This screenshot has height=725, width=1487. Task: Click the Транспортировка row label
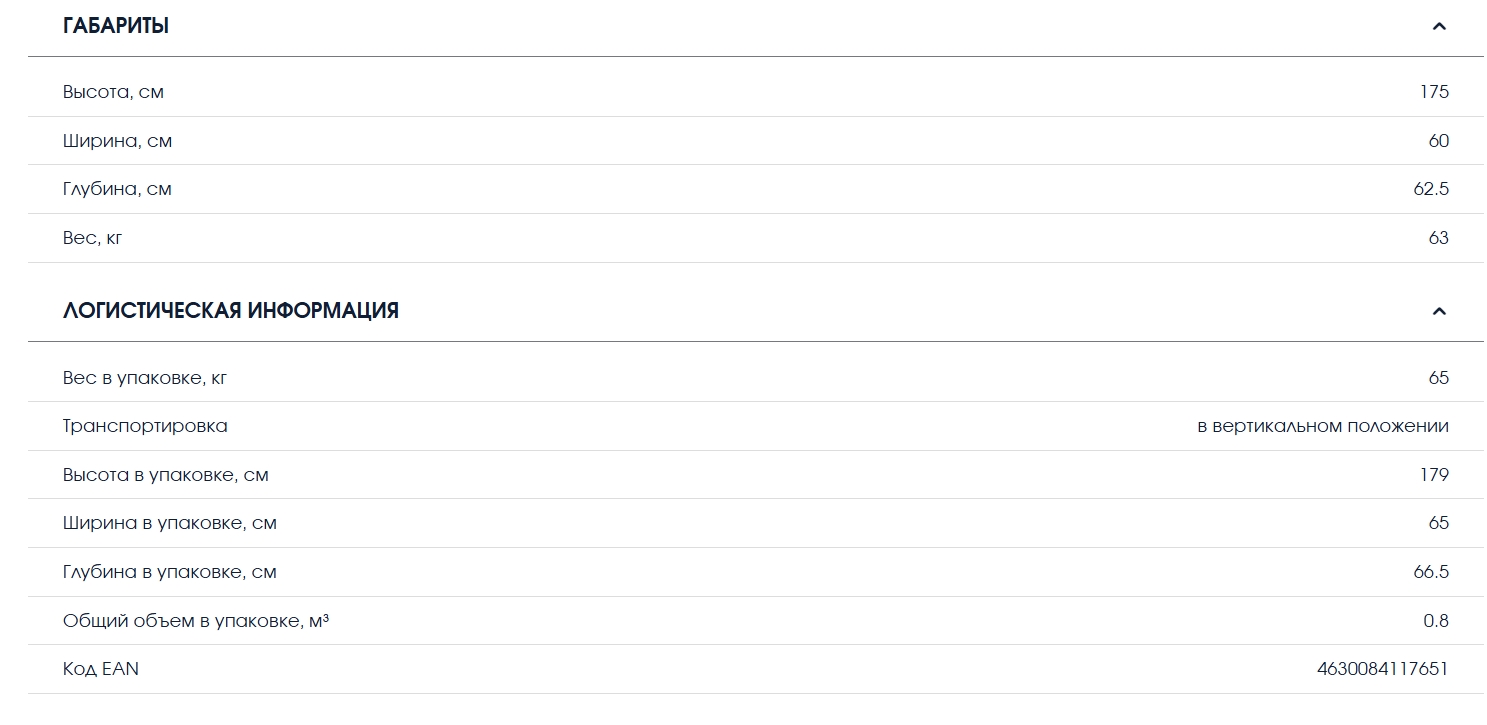[x=145, y=426]
